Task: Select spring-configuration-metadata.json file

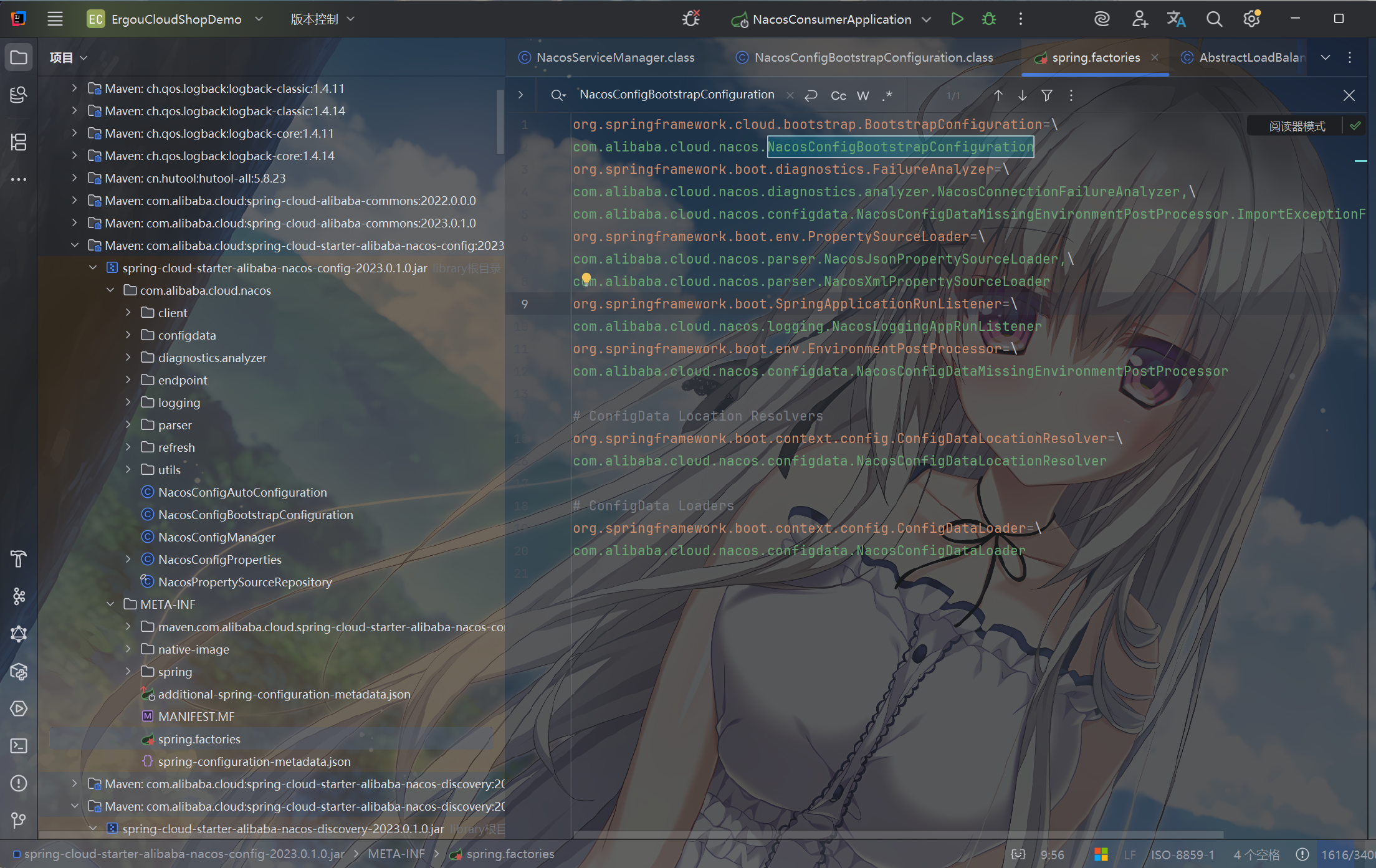Action: click(254, 761)
